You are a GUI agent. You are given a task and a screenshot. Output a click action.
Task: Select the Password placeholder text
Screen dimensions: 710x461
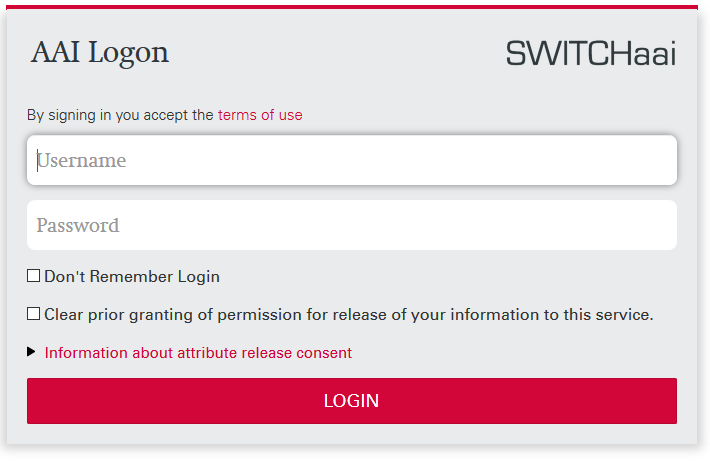78,226
